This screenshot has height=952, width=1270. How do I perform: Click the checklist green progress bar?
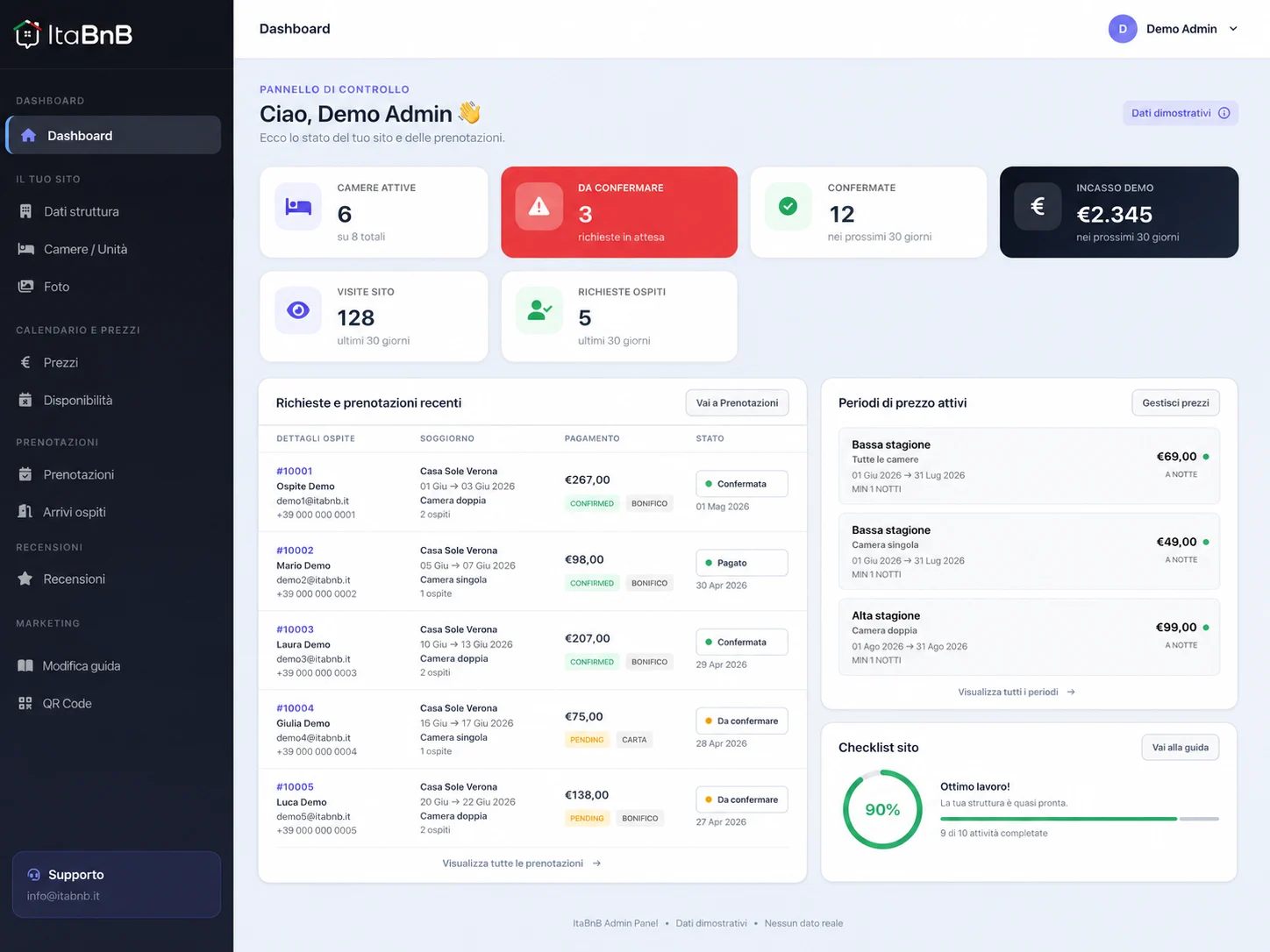(1059, 819)
